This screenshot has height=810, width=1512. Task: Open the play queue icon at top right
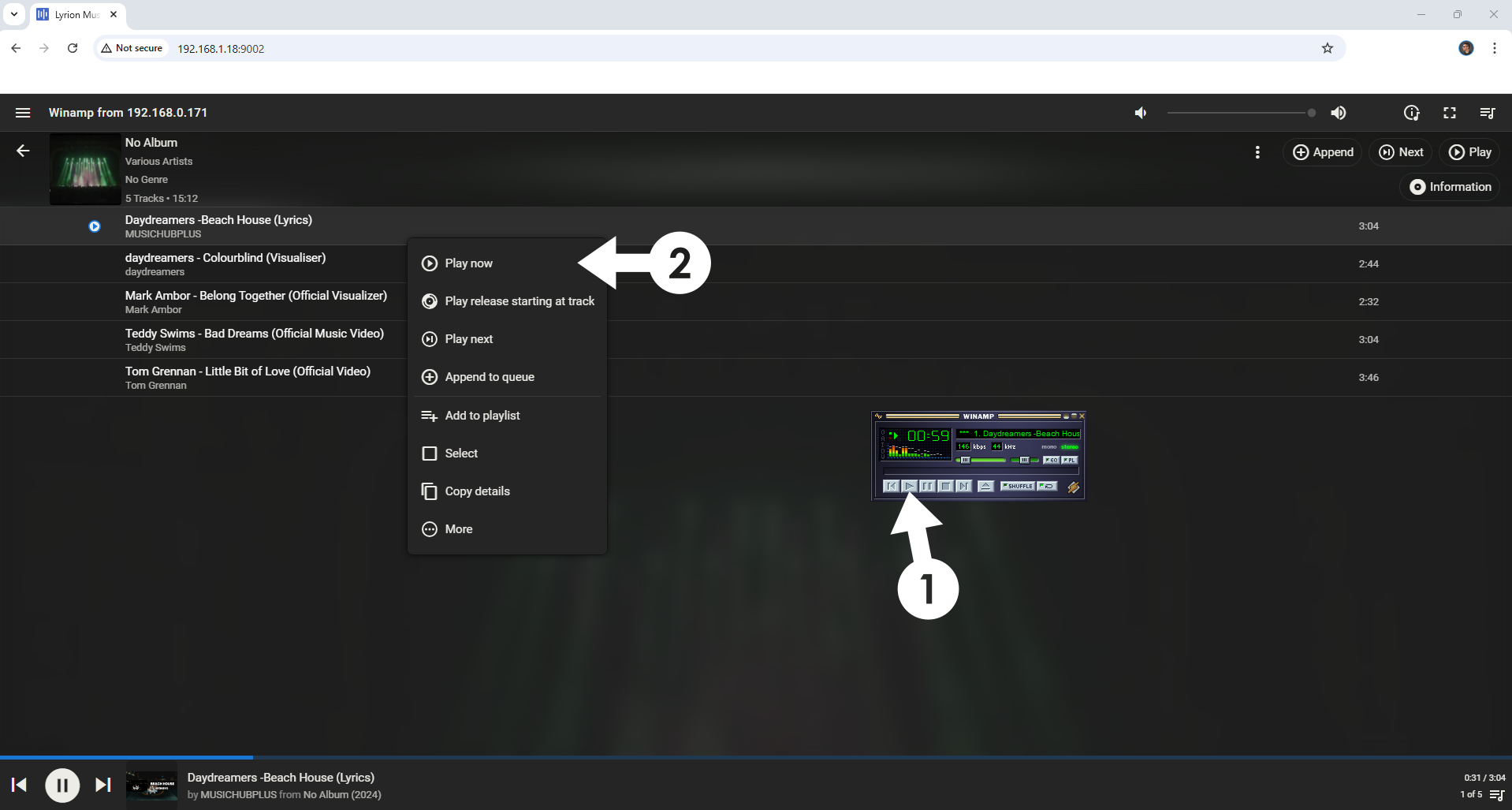pos(1487,113)
